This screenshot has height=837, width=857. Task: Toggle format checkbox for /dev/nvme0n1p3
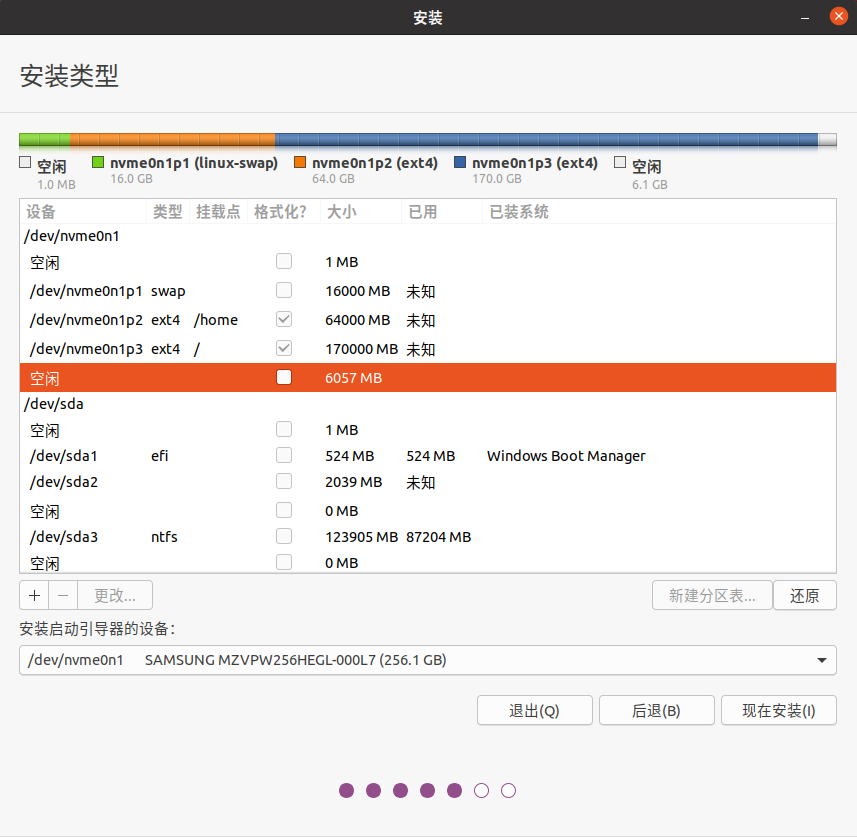click(283, 348)
